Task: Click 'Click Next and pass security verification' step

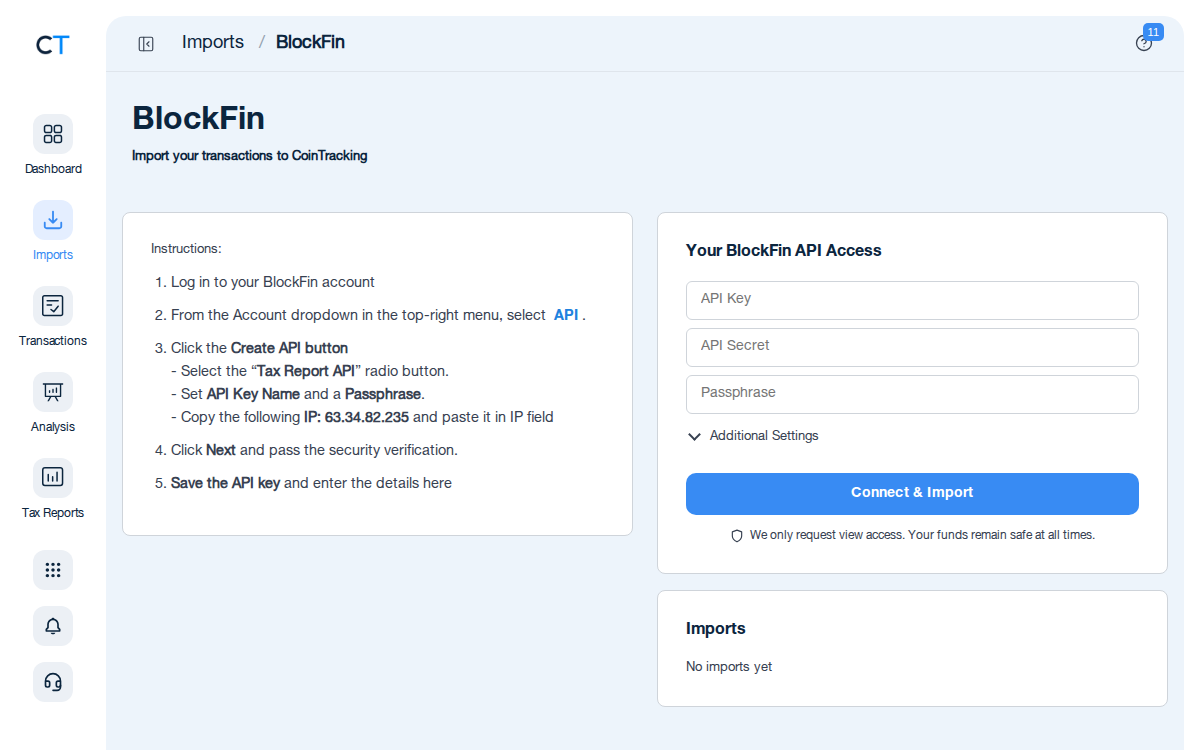Action: click(x=314, y=450)
